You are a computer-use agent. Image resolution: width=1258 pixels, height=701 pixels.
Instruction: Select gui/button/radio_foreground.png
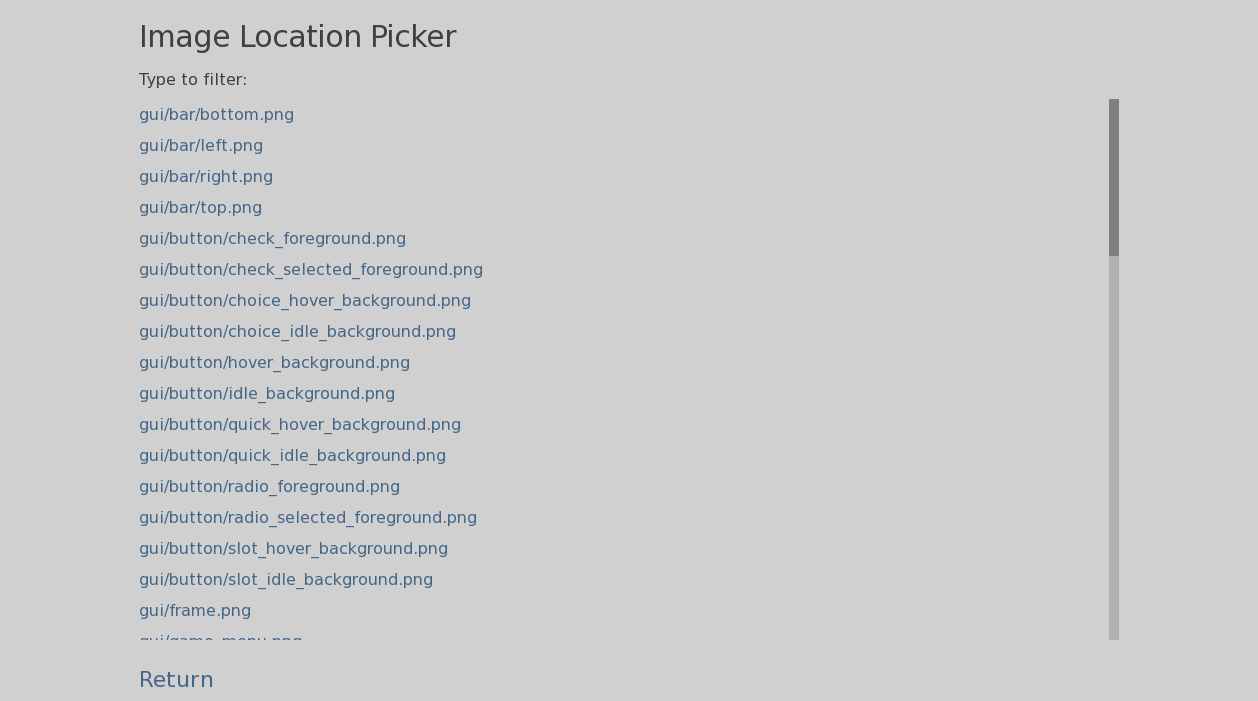coord(269,486)
